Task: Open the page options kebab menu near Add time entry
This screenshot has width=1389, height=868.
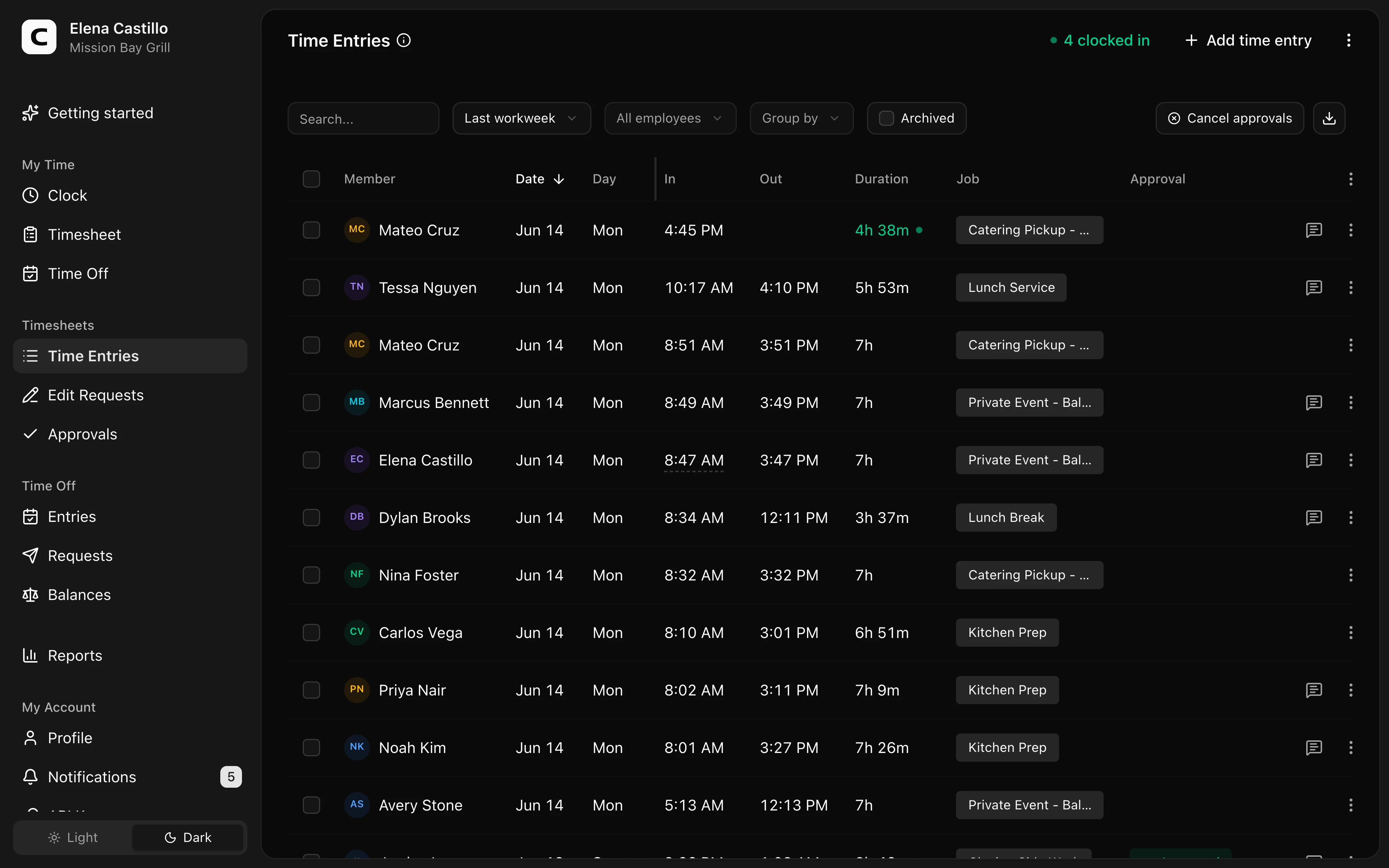Action: [1349, 40]
